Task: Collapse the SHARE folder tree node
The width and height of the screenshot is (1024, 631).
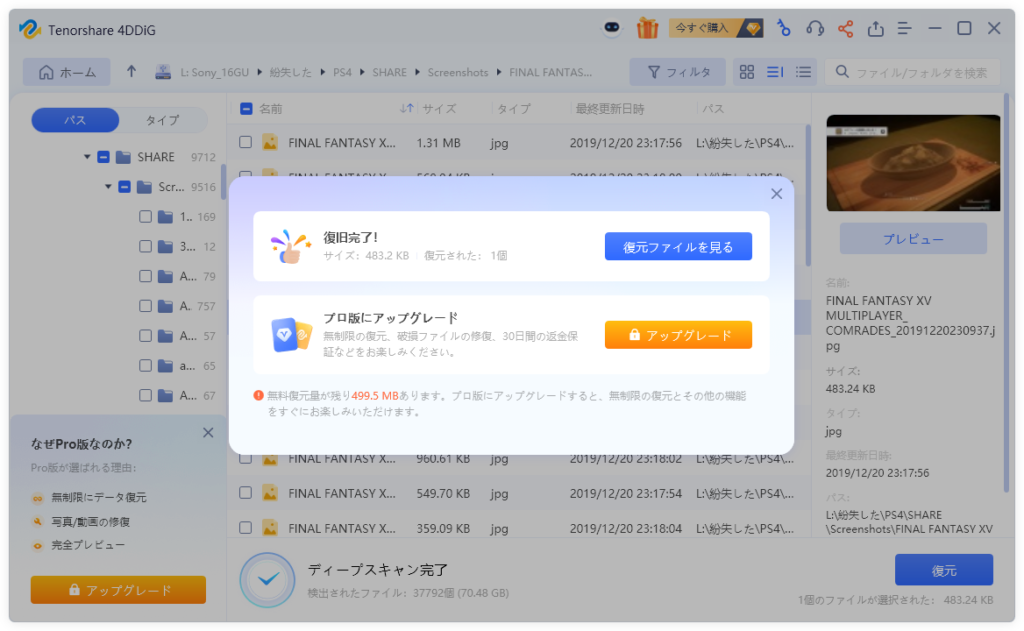Action: point(87,157)
